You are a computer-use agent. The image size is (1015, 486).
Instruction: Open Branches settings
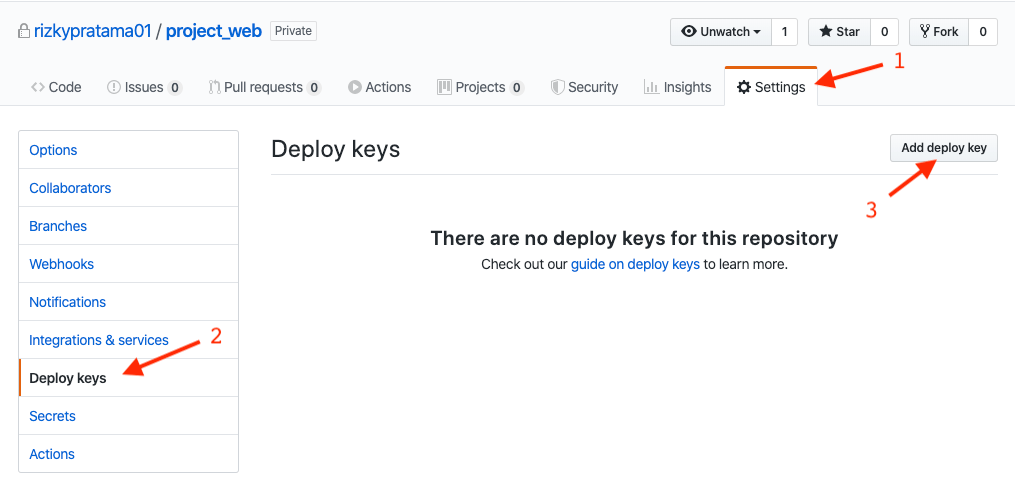click(x=128, y=226)
